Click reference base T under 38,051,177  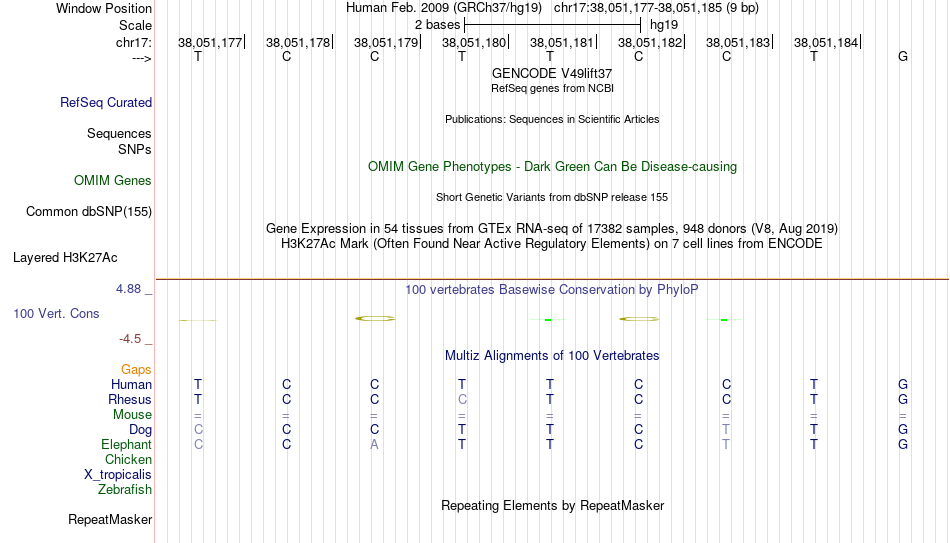pos(198,56)
